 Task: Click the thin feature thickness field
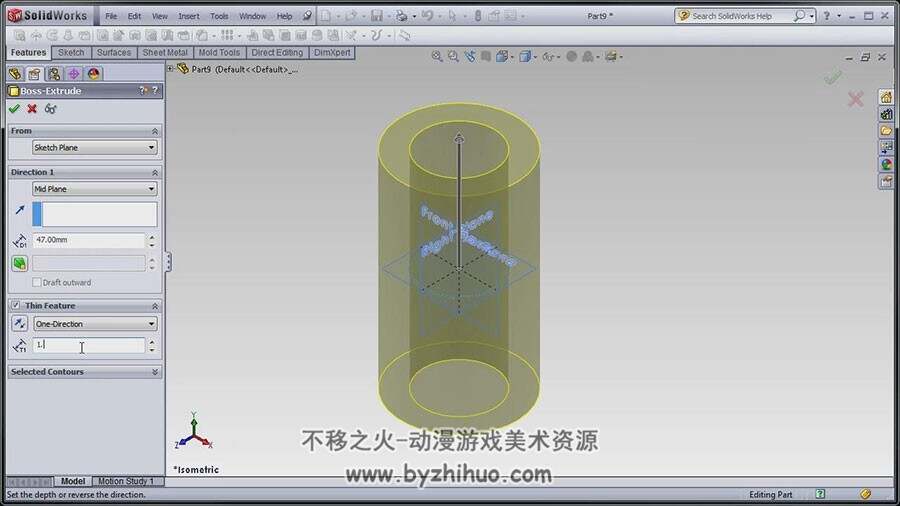(x=88, y=345)
